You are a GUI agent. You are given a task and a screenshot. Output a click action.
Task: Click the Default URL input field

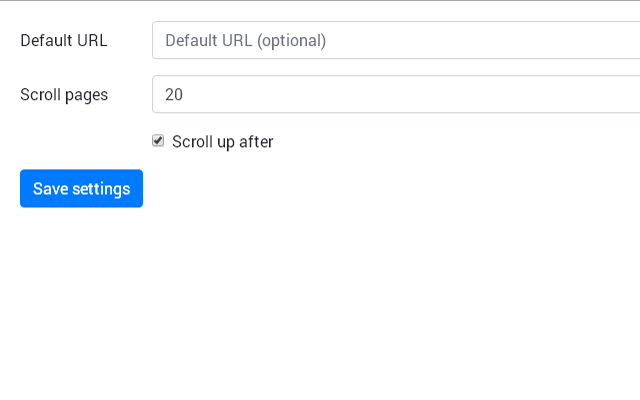point(396,40)
